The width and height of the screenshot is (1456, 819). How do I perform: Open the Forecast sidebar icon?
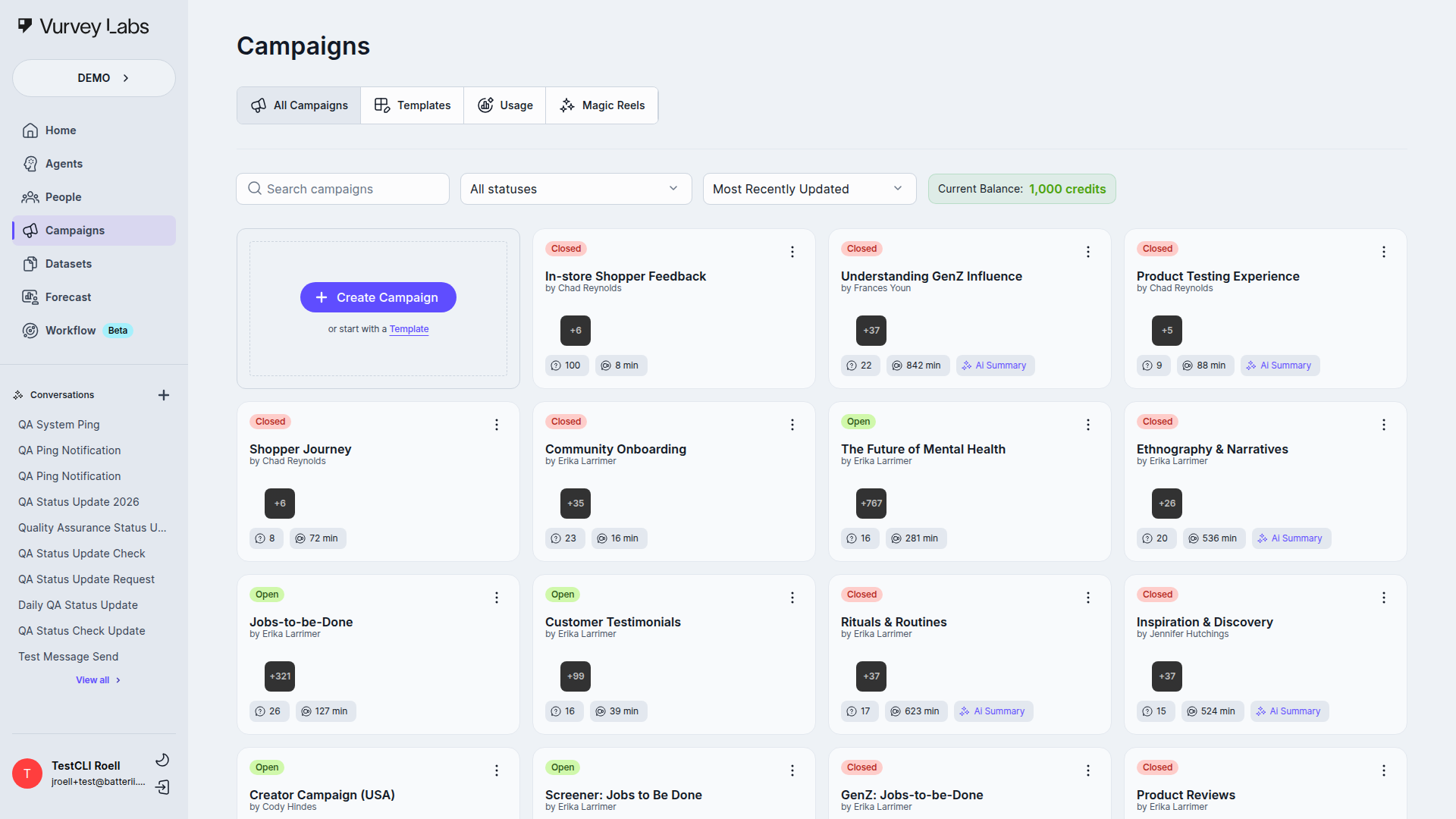(x=30, y=297)
